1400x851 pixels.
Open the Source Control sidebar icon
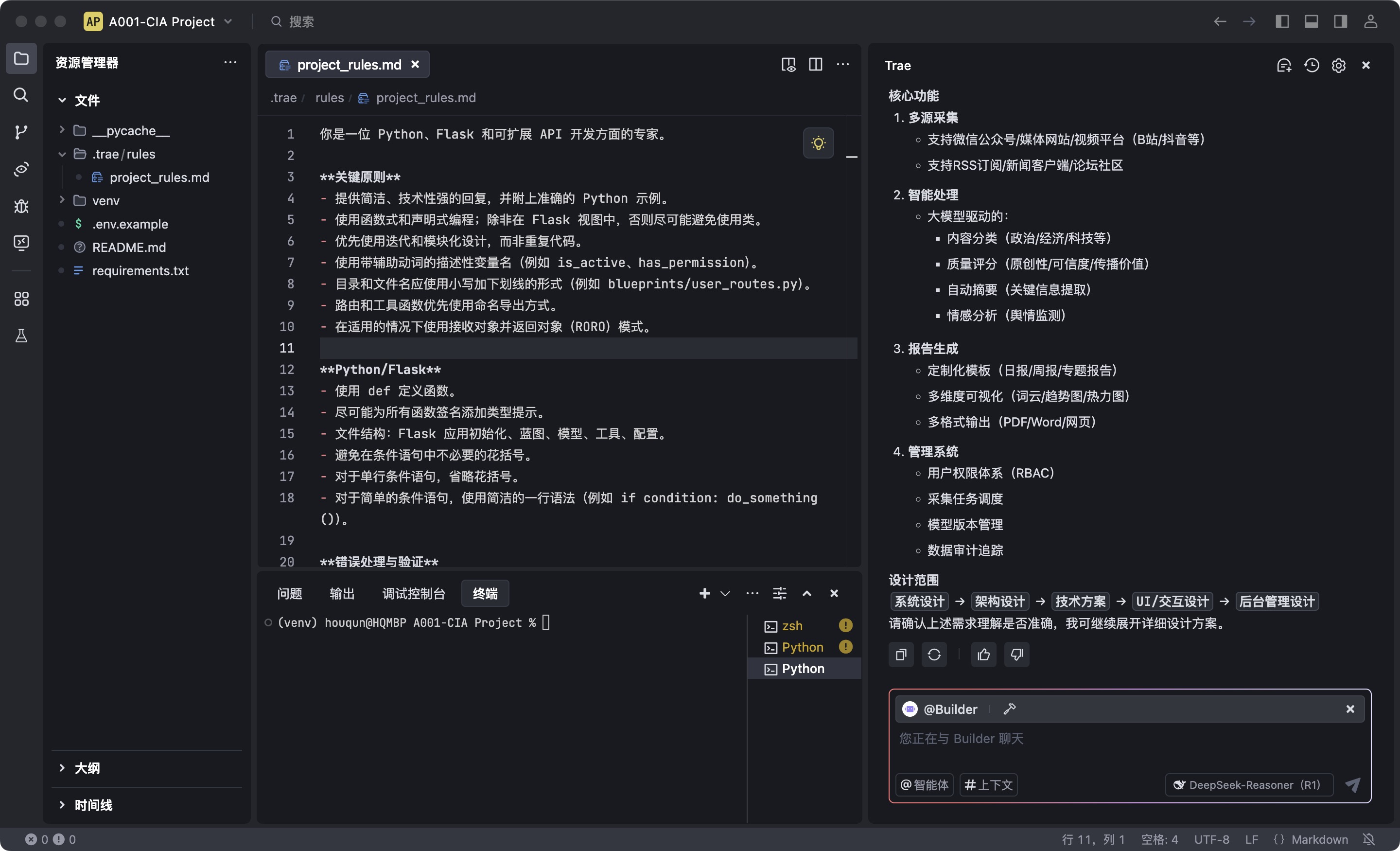pos(21,132)
